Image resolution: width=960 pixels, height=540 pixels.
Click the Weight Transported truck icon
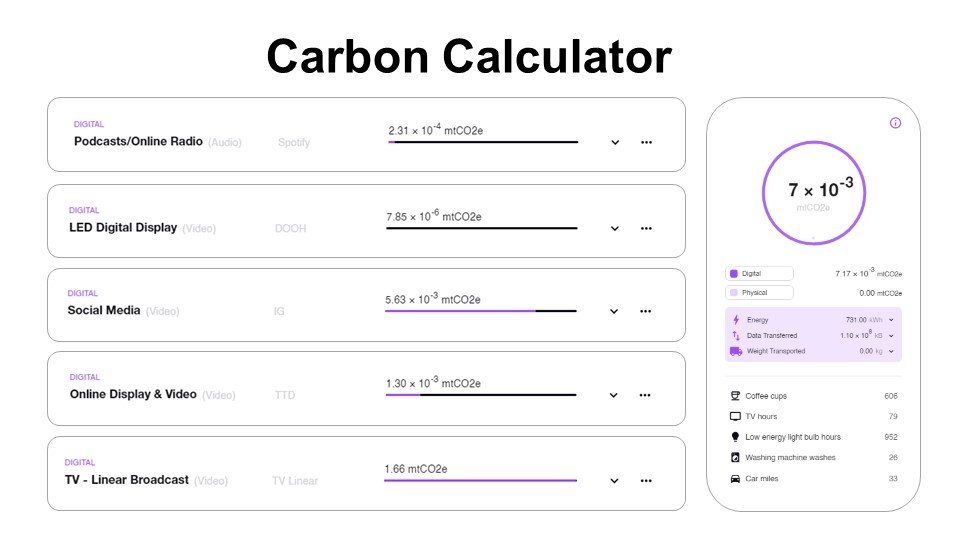point(736,351)
